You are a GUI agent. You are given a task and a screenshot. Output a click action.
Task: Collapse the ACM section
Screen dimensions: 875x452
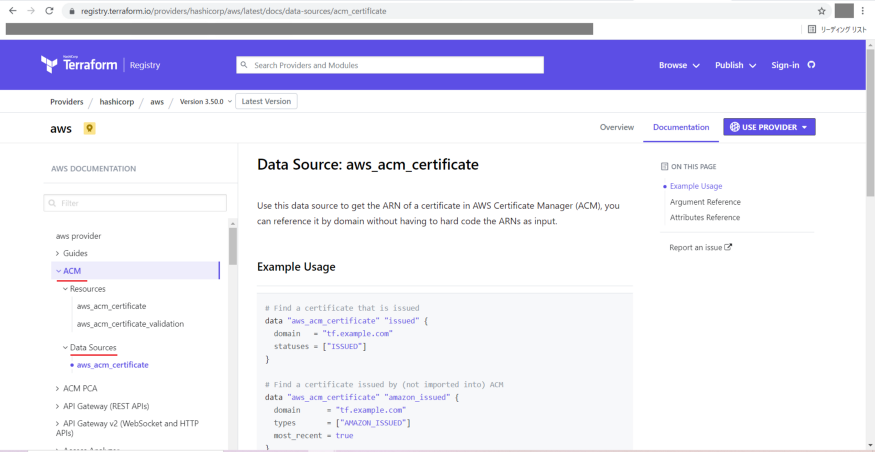click(x=135, y=271)
